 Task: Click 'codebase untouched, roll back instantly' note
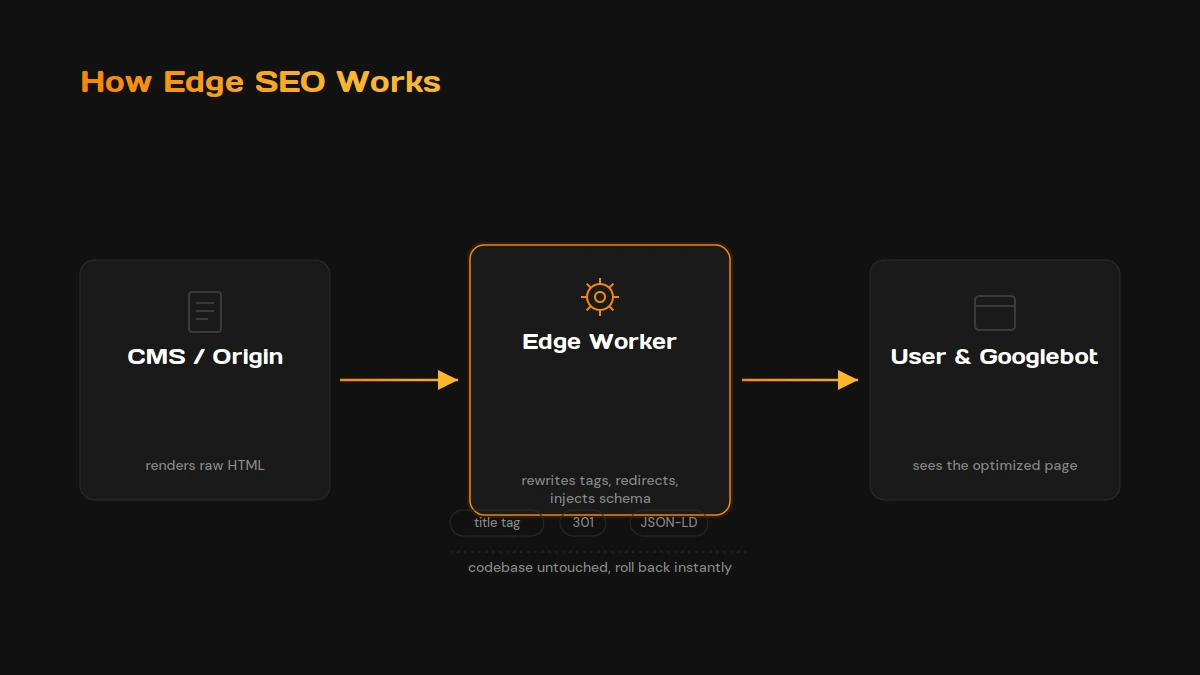600,567
